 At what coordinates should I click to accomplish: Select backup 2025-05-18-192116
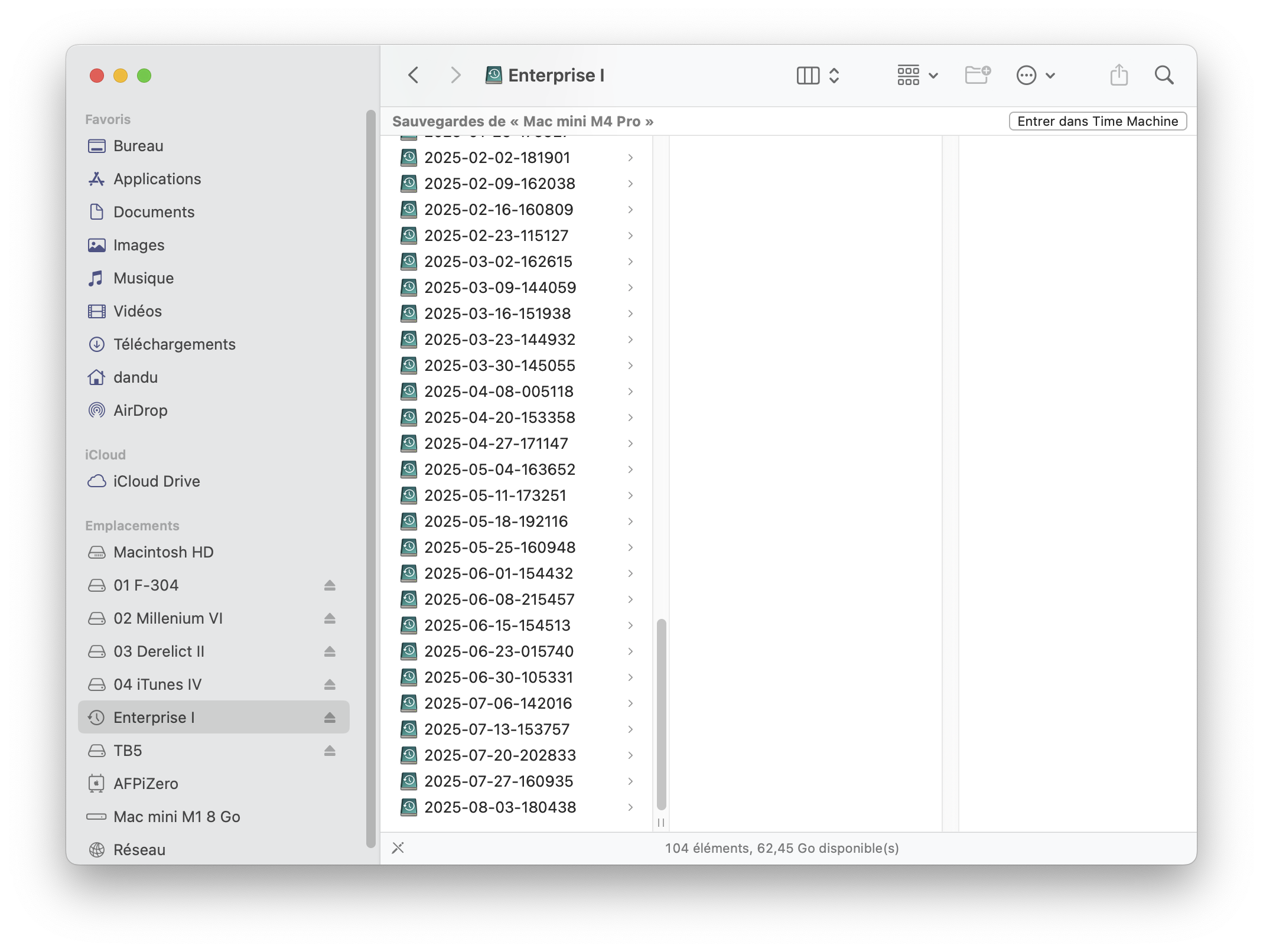click(517, 521)
